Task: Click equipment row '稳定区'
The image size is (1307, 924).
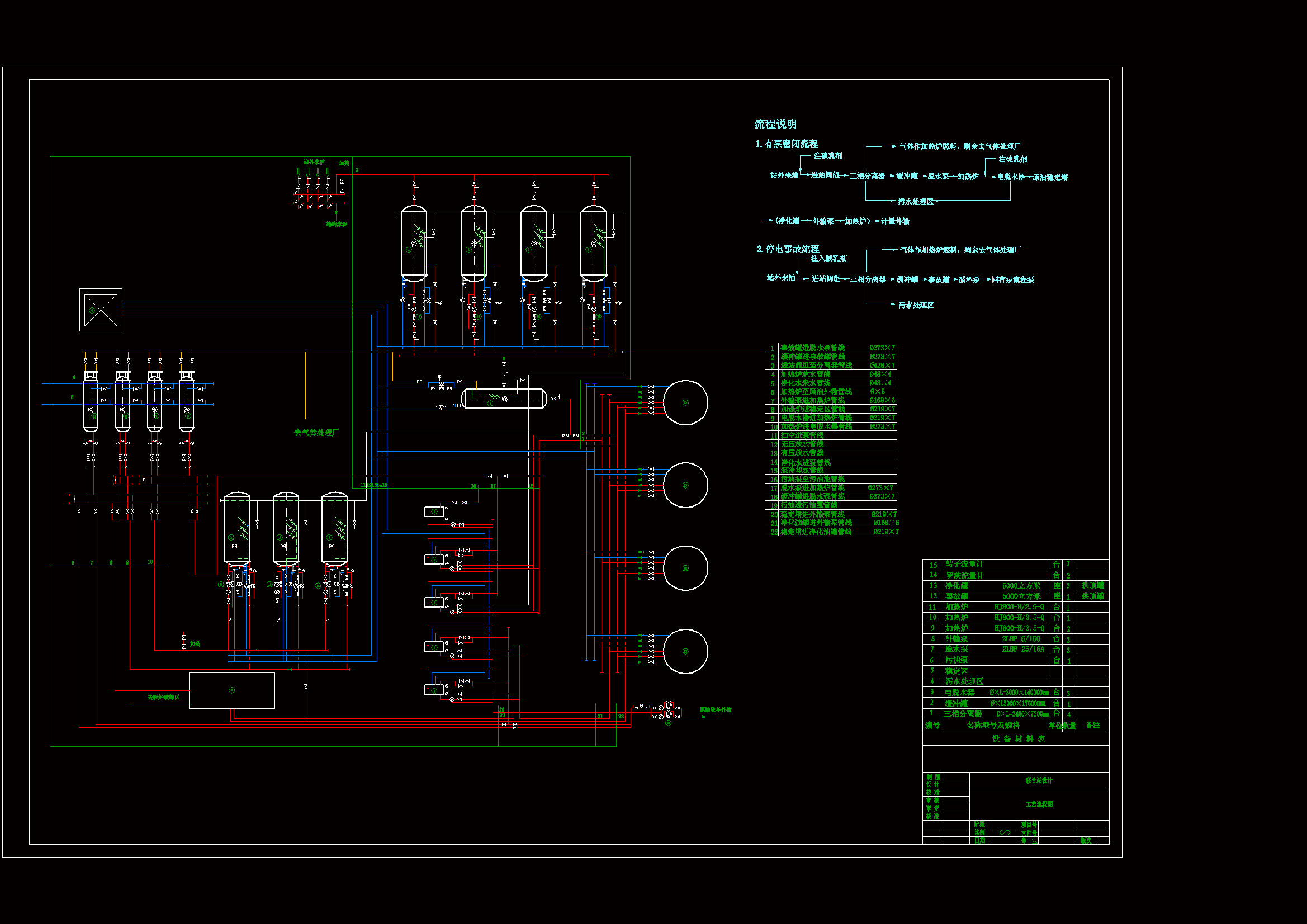Action: [x=1016, y=671]
